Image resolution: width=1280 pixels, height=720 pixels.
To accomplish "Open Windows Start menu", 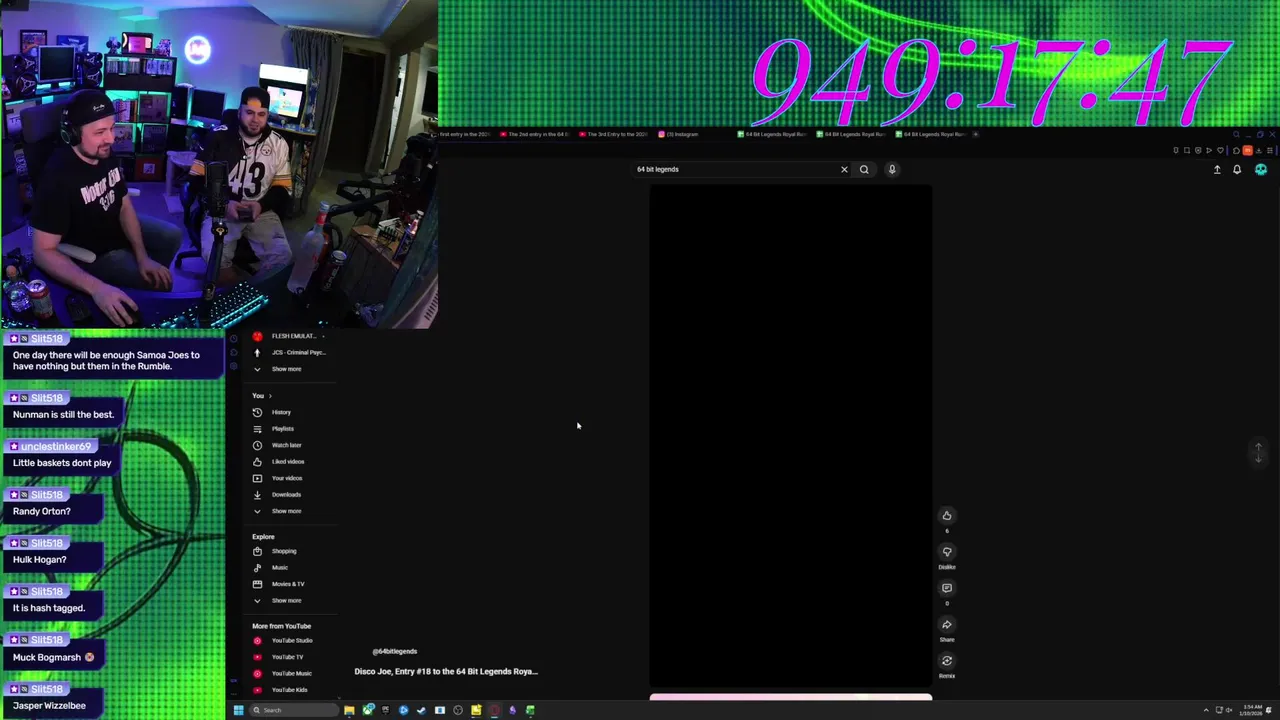I will pos(238,710).
